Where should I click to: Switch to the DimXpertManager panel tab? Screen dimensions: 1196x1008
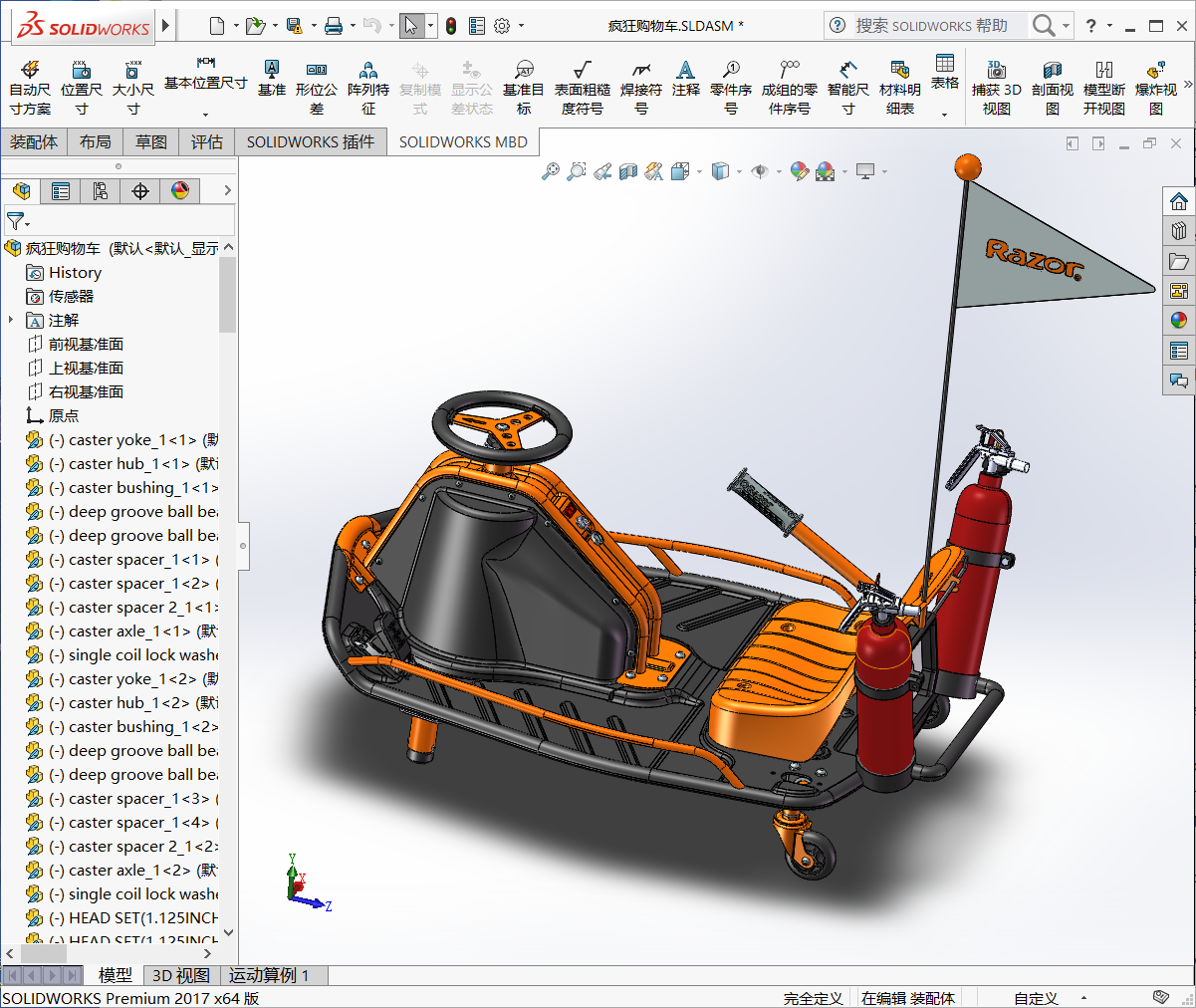point(140,190)
